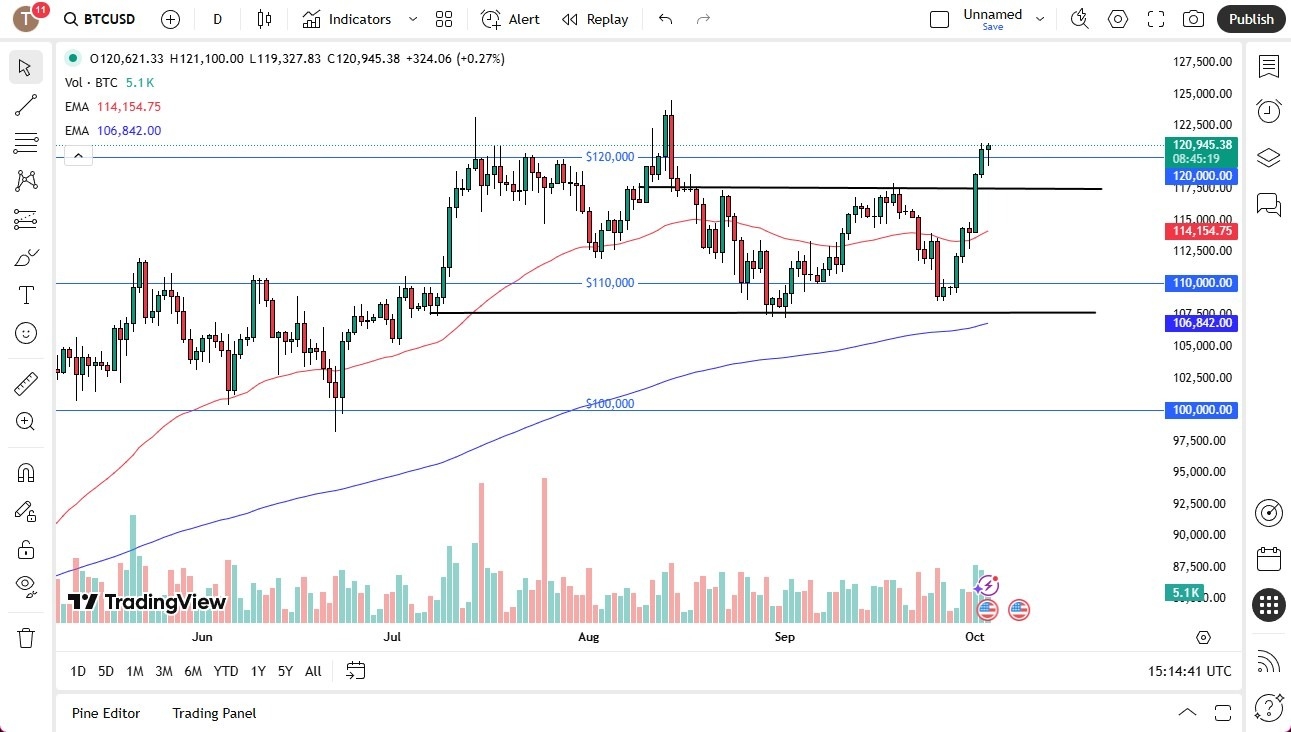Select the text annotation tool
This screenshot has height=732, width=1291.
pyautogui.click(x=26, y=294)
